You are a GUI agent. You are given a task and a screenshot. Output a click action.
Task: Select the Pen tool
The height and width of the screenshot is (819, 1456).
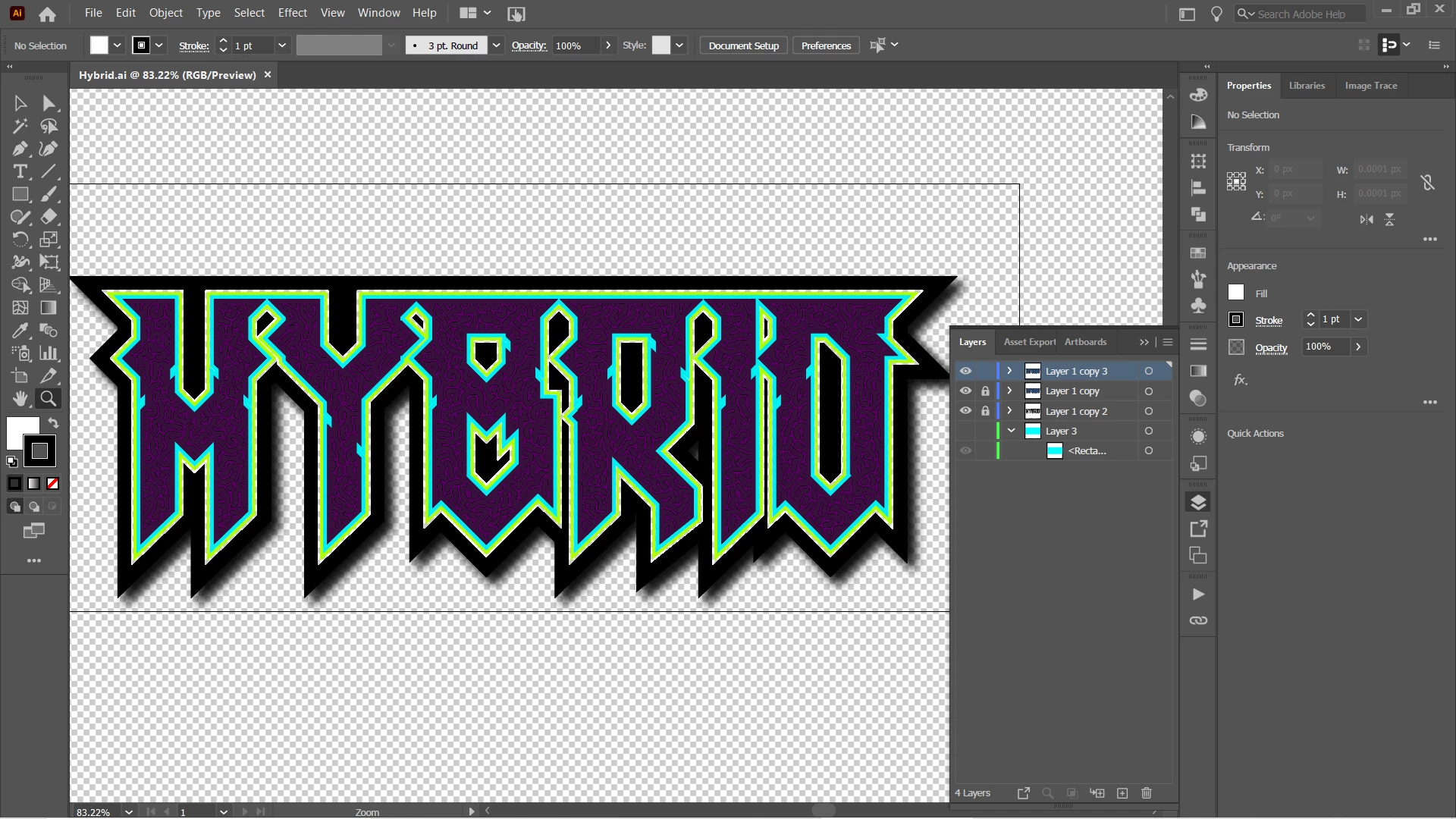pyautogui.click(x=20, y=149)
